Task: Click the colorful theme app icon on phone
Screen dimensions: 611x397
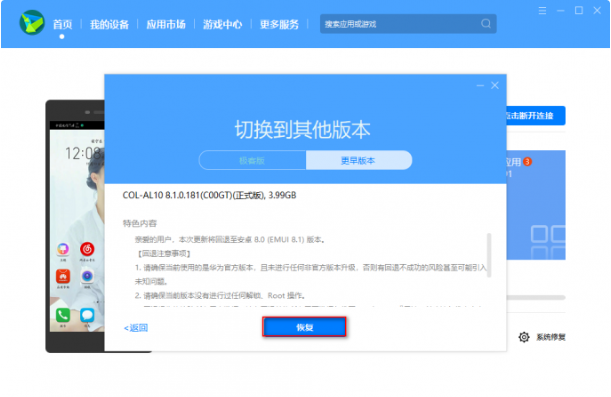Action: (63, 249)
